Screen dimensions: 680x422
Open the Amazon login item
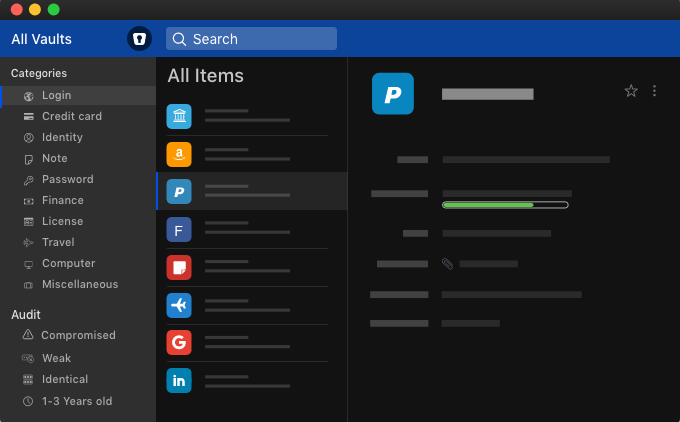[252, 154]
